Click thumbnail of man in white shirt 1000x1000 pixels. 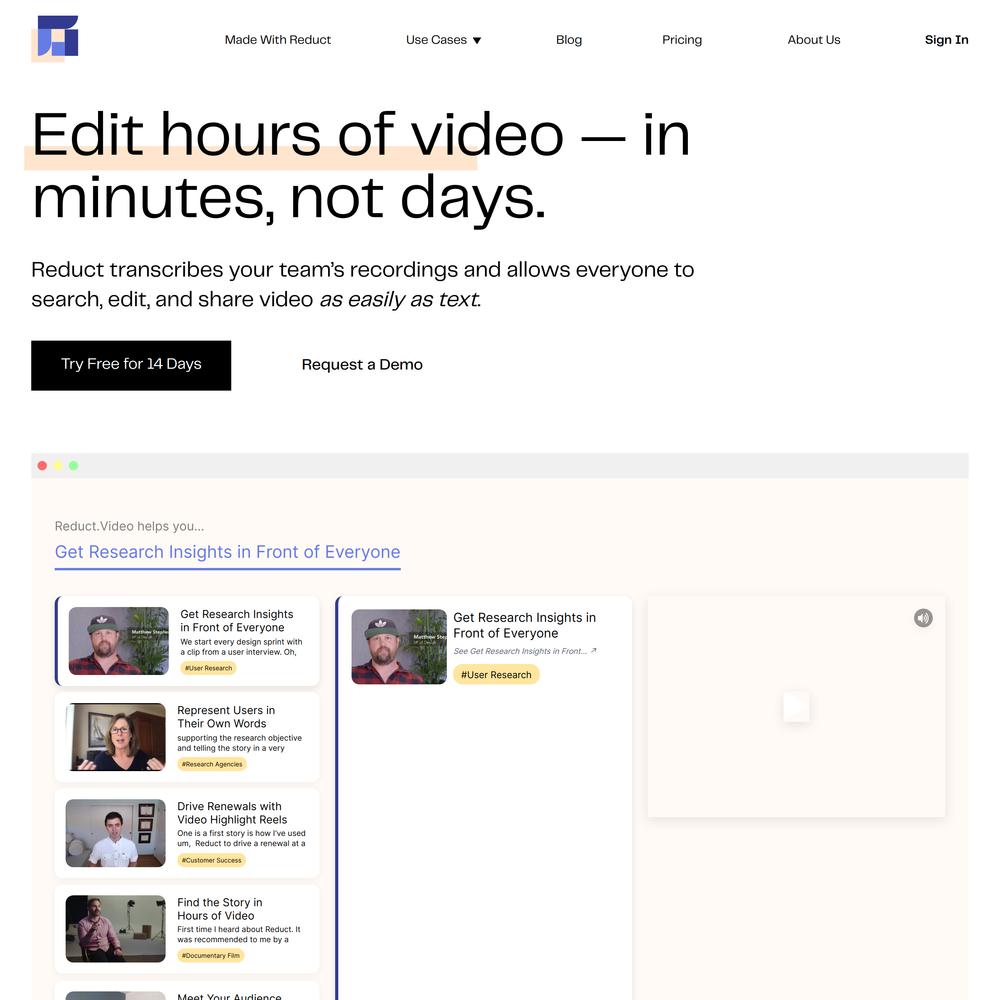click(115, 833)
